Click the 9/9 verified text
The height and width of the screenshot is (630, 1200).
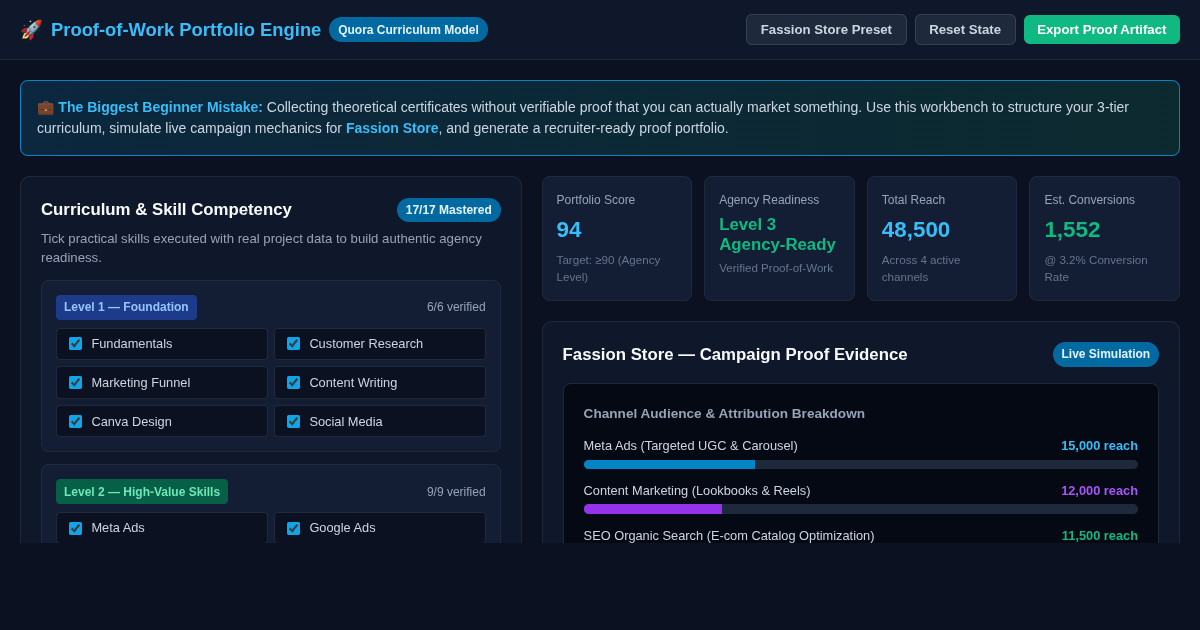coord(456,492)
